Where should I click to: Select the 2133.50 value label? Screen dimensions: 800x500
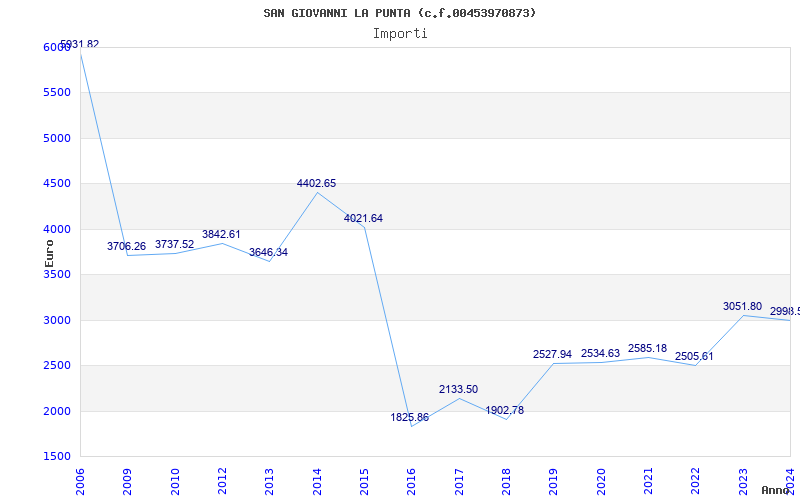(458, 389)
